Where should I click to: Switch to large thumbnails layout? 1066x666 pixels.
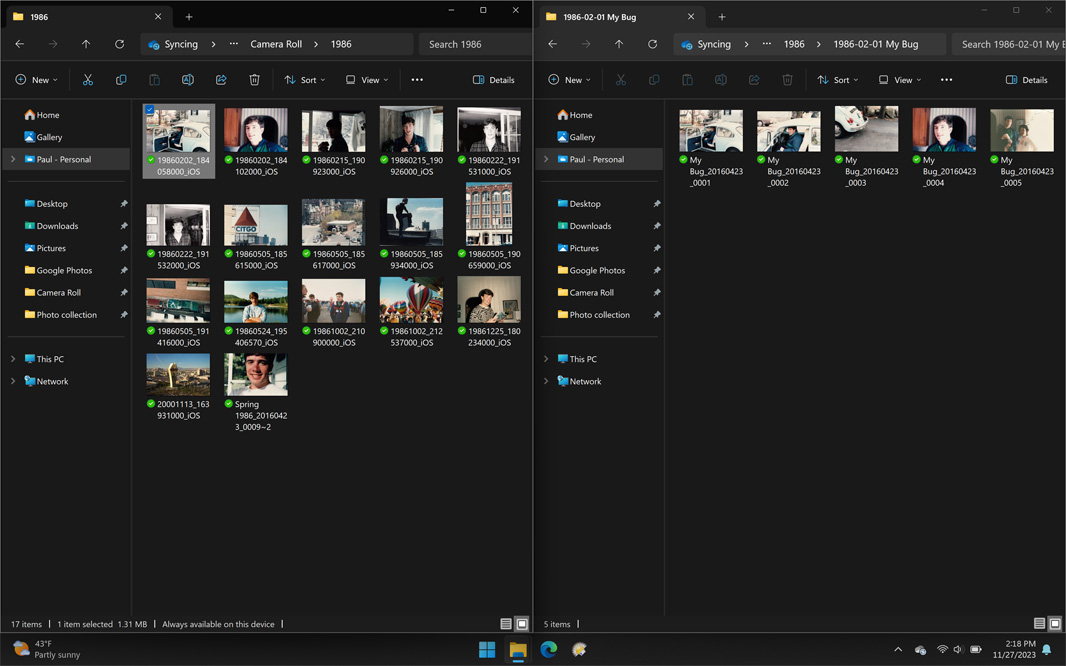[x=522, y=623]
